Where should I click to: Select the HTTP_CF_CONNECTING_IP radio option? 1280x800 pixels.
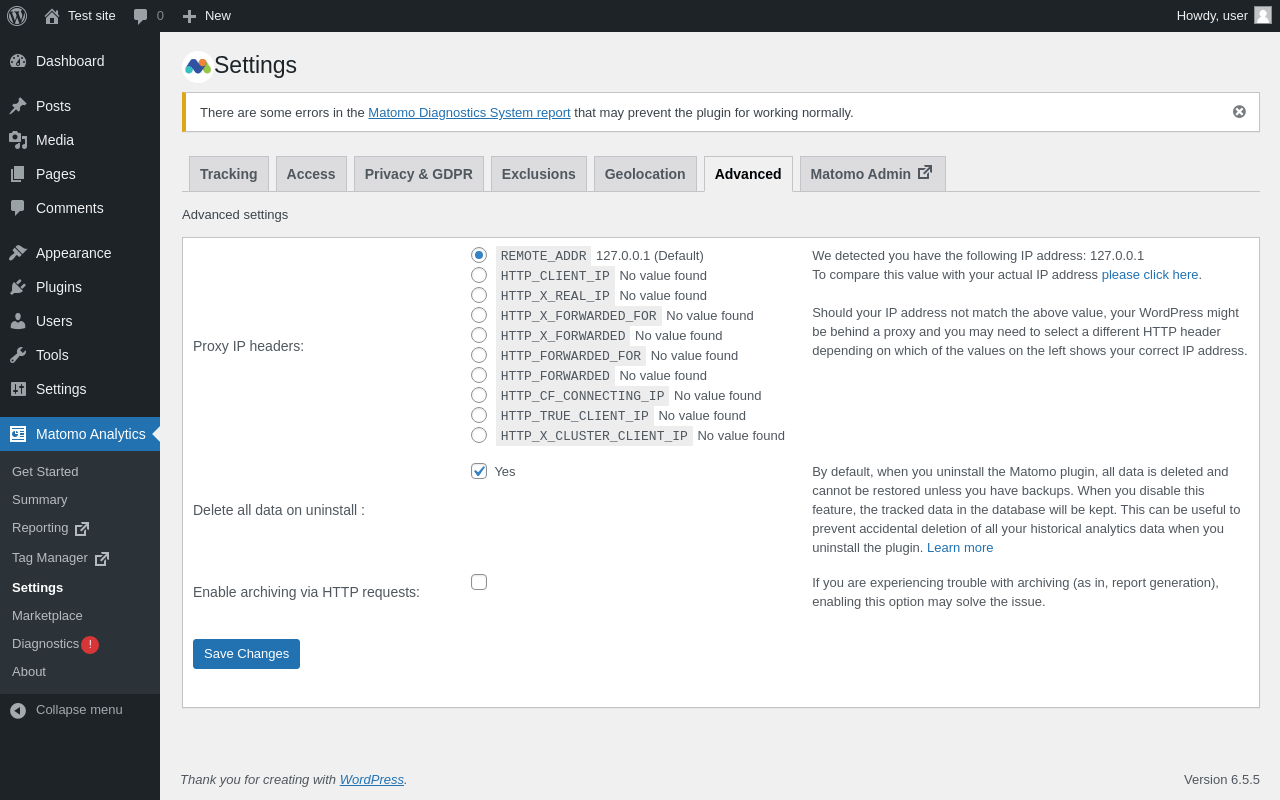pos(479,395)
